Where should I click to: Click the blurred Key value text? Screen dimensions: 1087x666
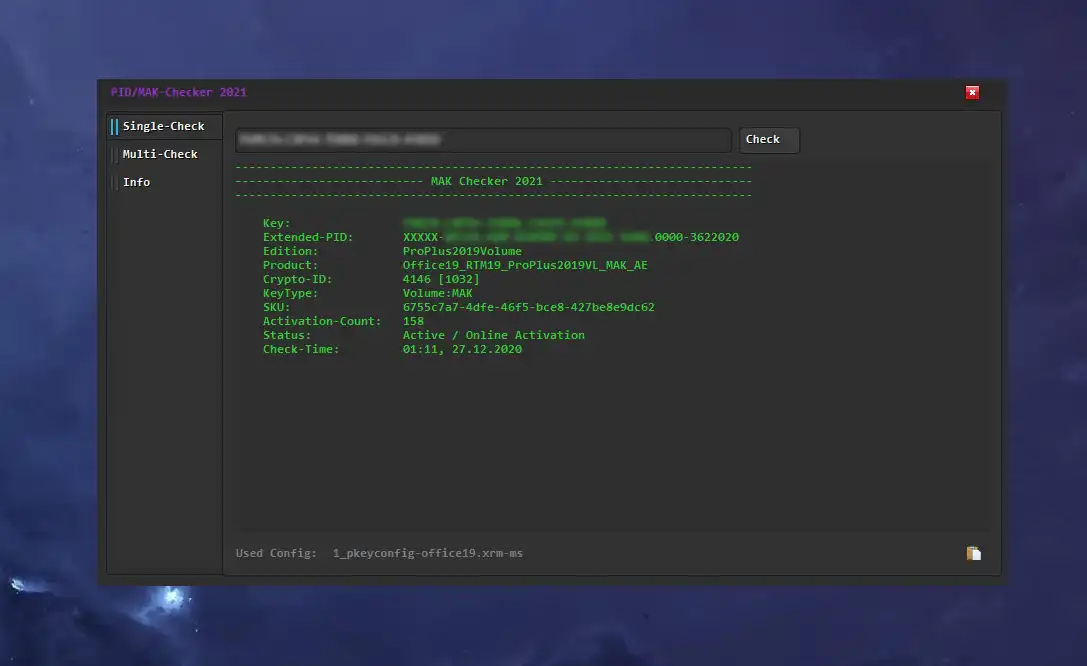504,223
